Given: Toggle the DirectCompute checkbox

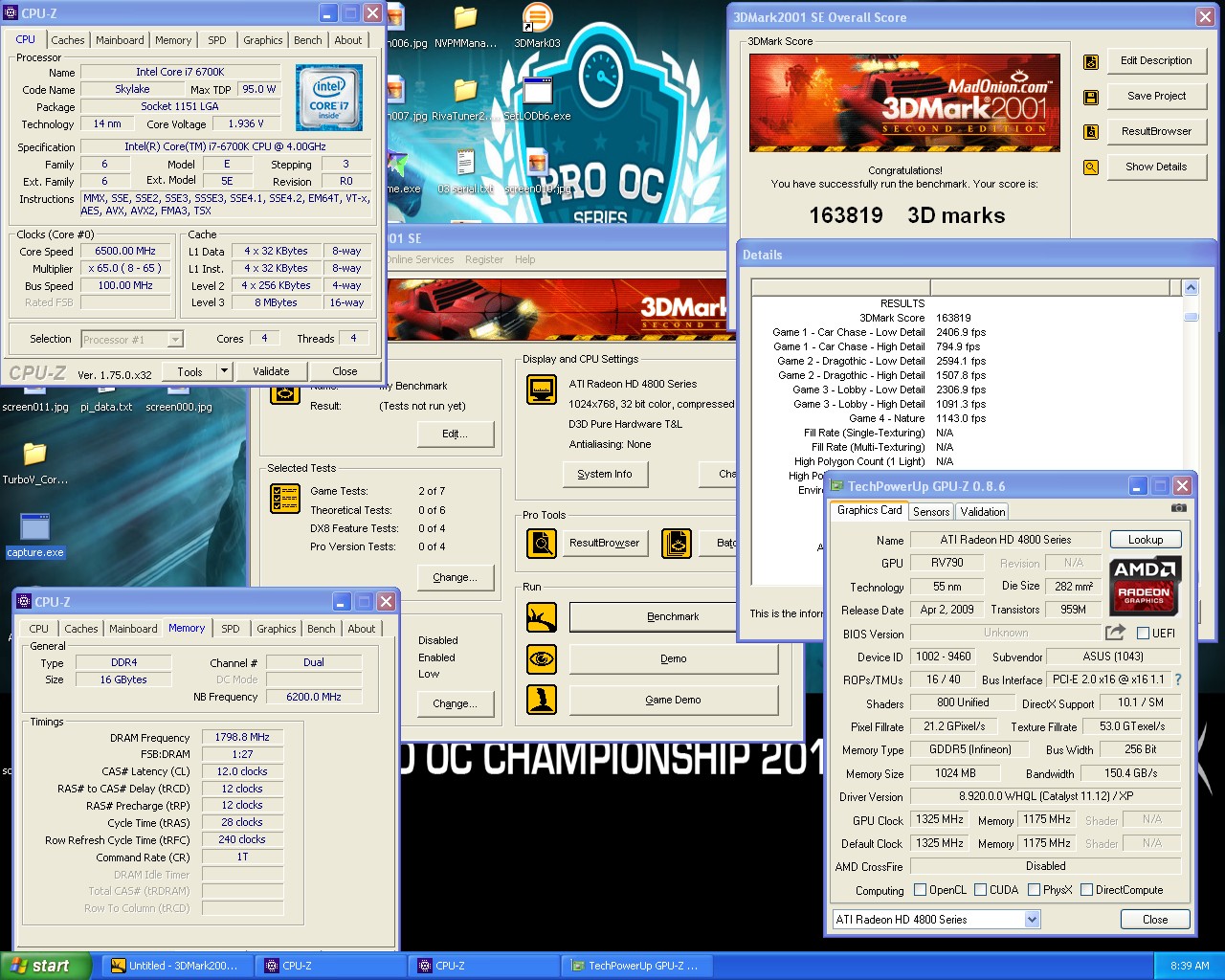Looking at the screenshot, I should (1087, 890).
